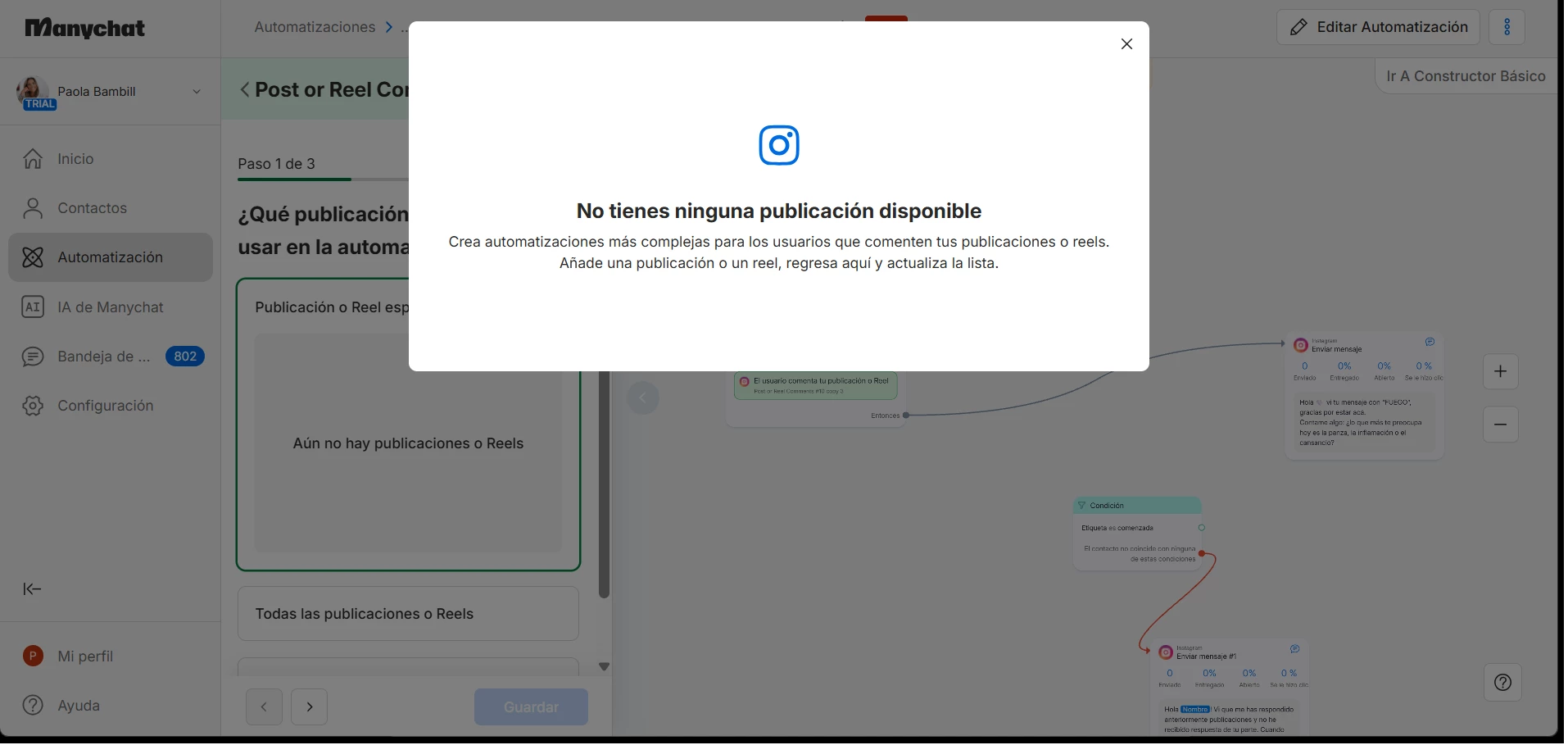
Task: Open Configuración gear icon
Action: [x=33, y=406]
